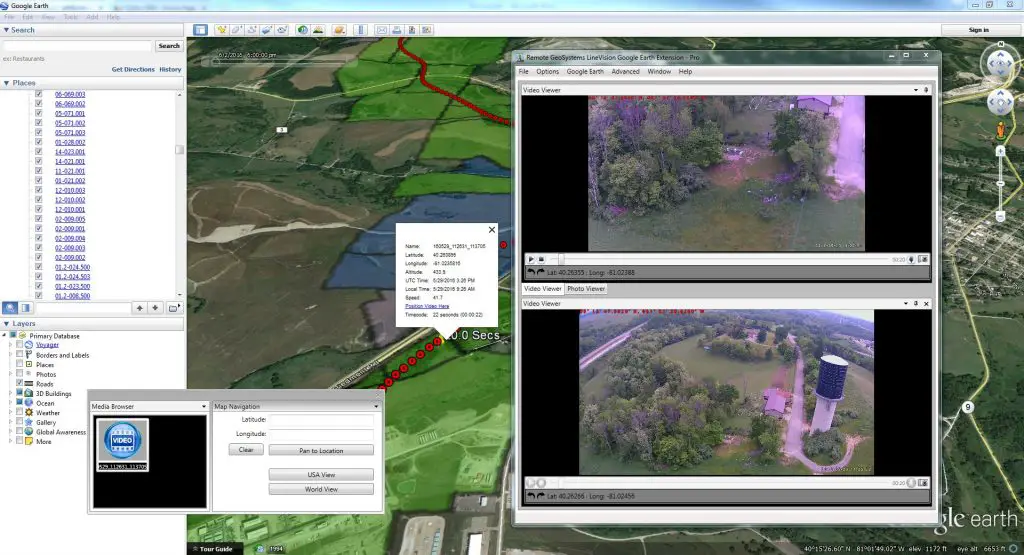Click the Pan to Location button

(x=321, y=451)
